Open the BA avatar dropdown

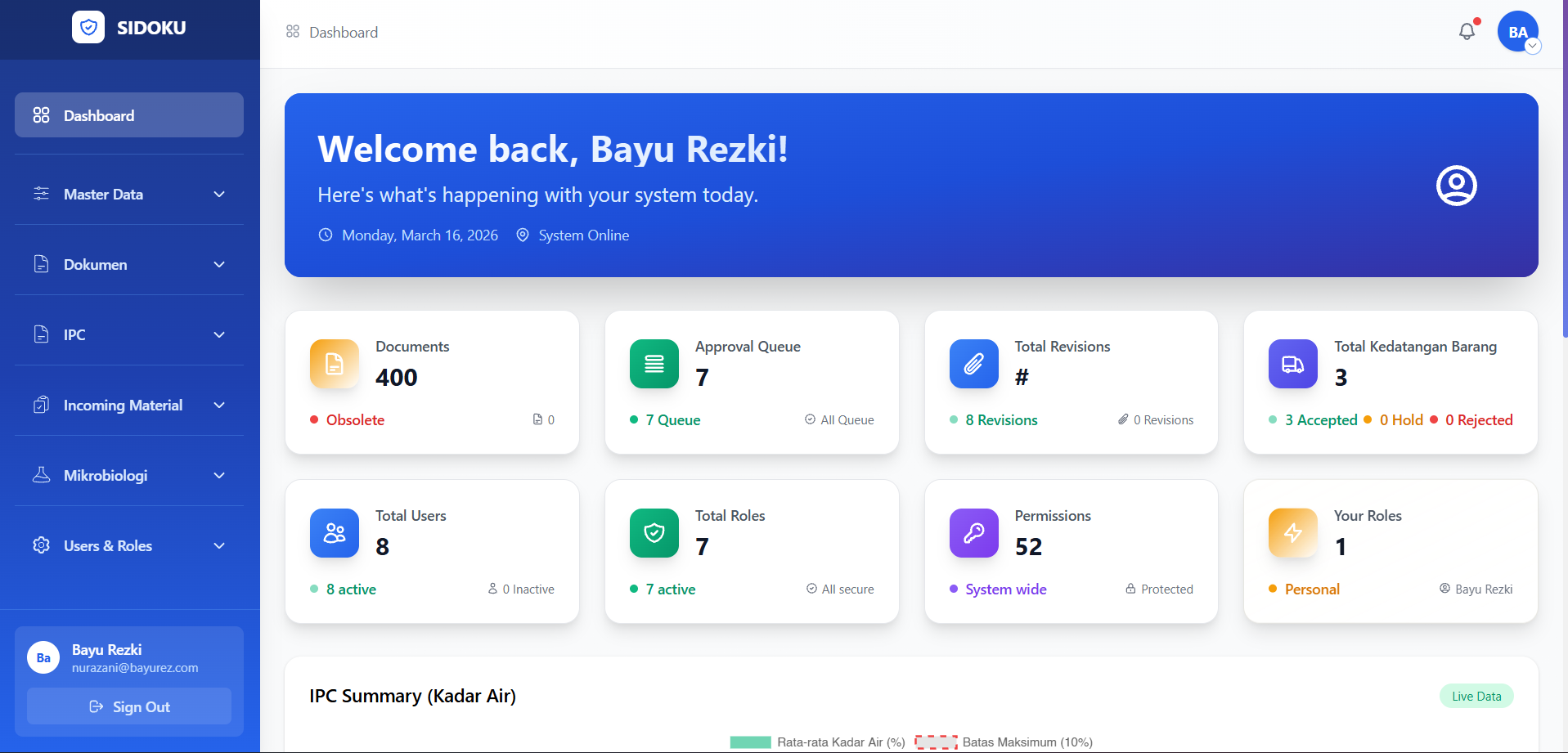(1517, 31)
